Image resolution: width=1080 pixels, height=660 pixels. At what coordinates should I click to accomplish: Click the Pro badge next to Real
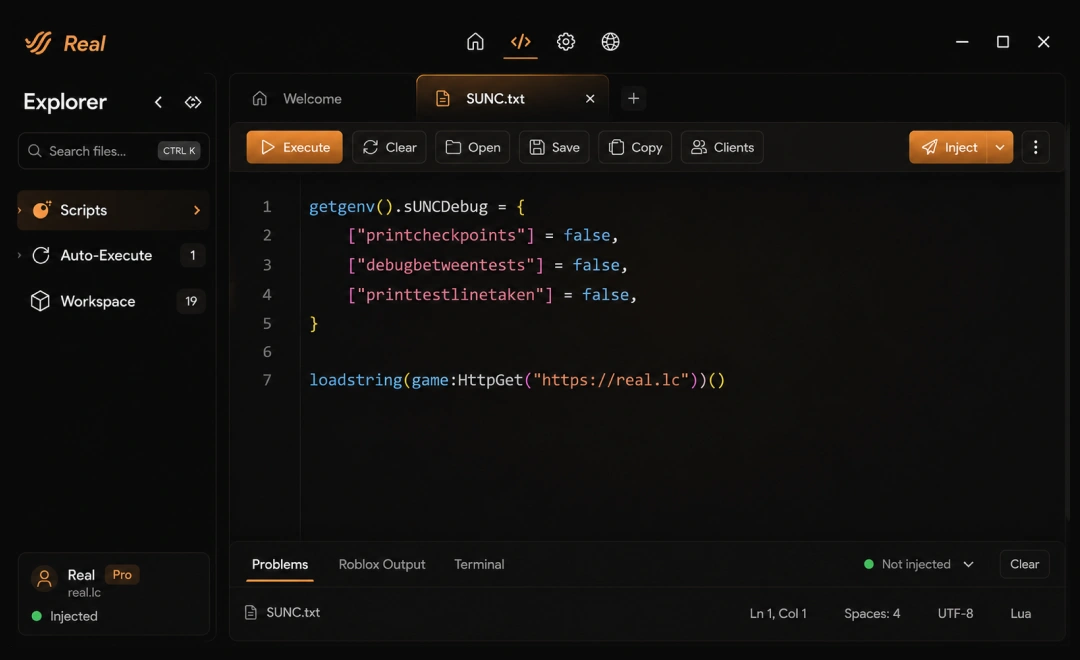tap(122, 575)
